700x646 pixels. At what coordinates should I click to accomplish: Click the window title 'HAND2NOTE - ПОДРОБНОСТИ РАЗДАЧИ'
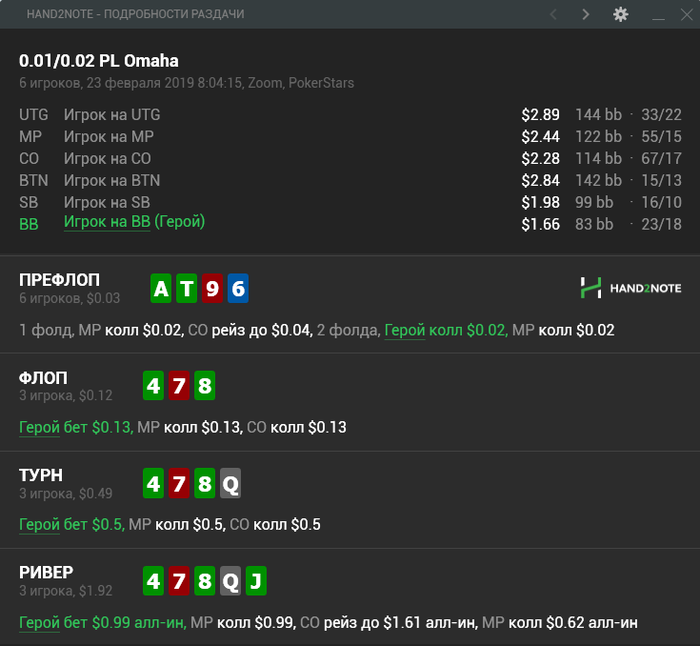135,14
